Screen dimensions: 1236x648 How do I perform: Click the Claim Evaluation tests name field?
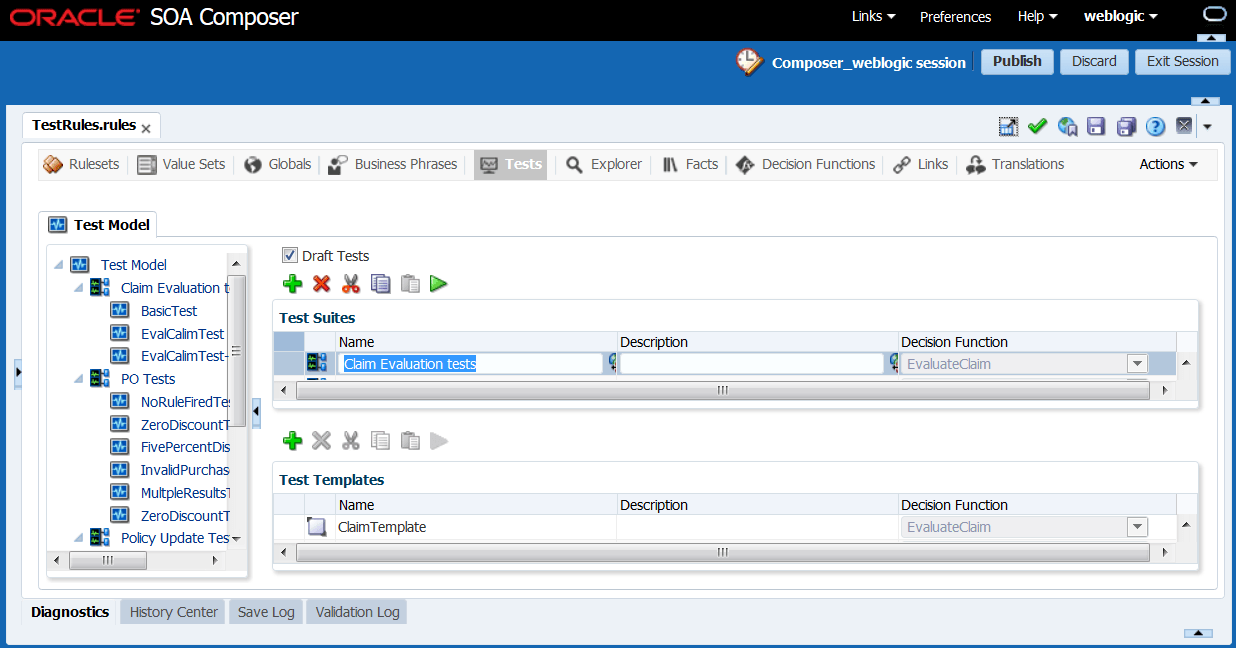coord(471,364)
